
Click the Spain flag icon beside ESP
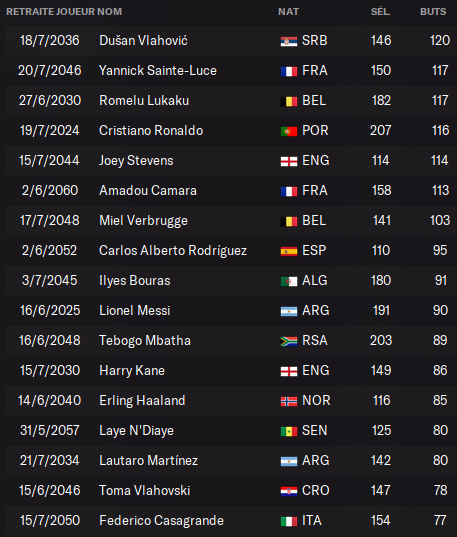(289, 251)
